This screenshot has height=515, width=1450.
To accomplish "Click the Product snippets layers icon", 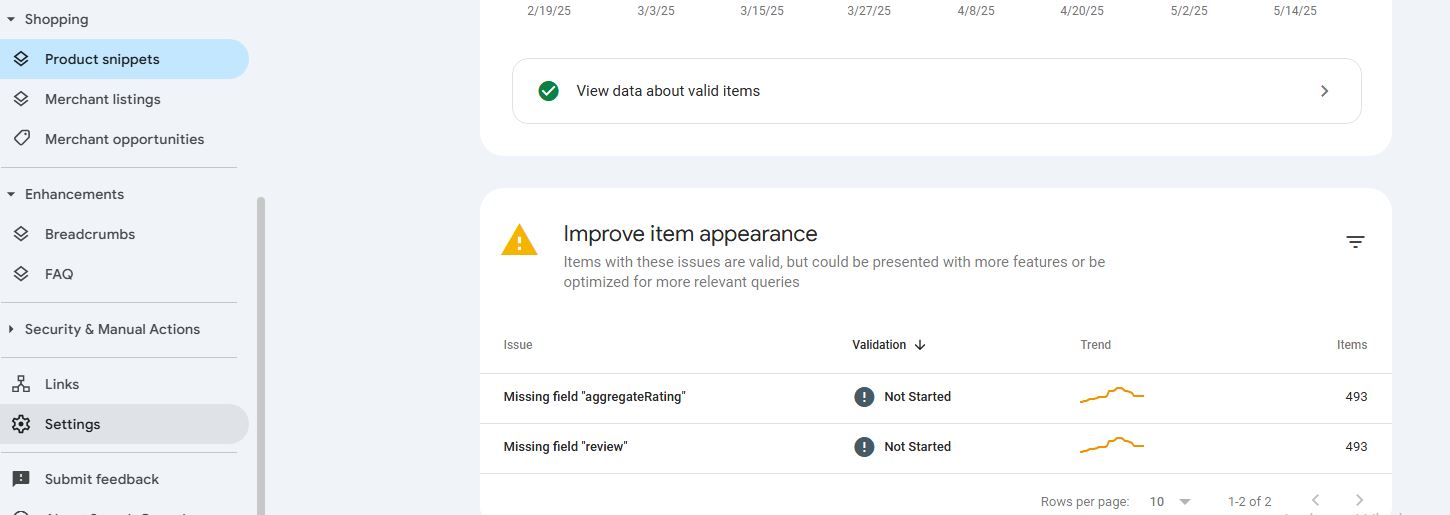I will (x=21, y=59).
